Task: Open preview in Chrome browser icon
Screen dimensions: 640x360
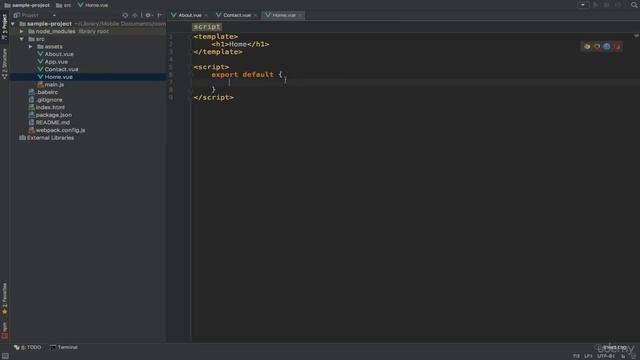Action: pos(587,47)
